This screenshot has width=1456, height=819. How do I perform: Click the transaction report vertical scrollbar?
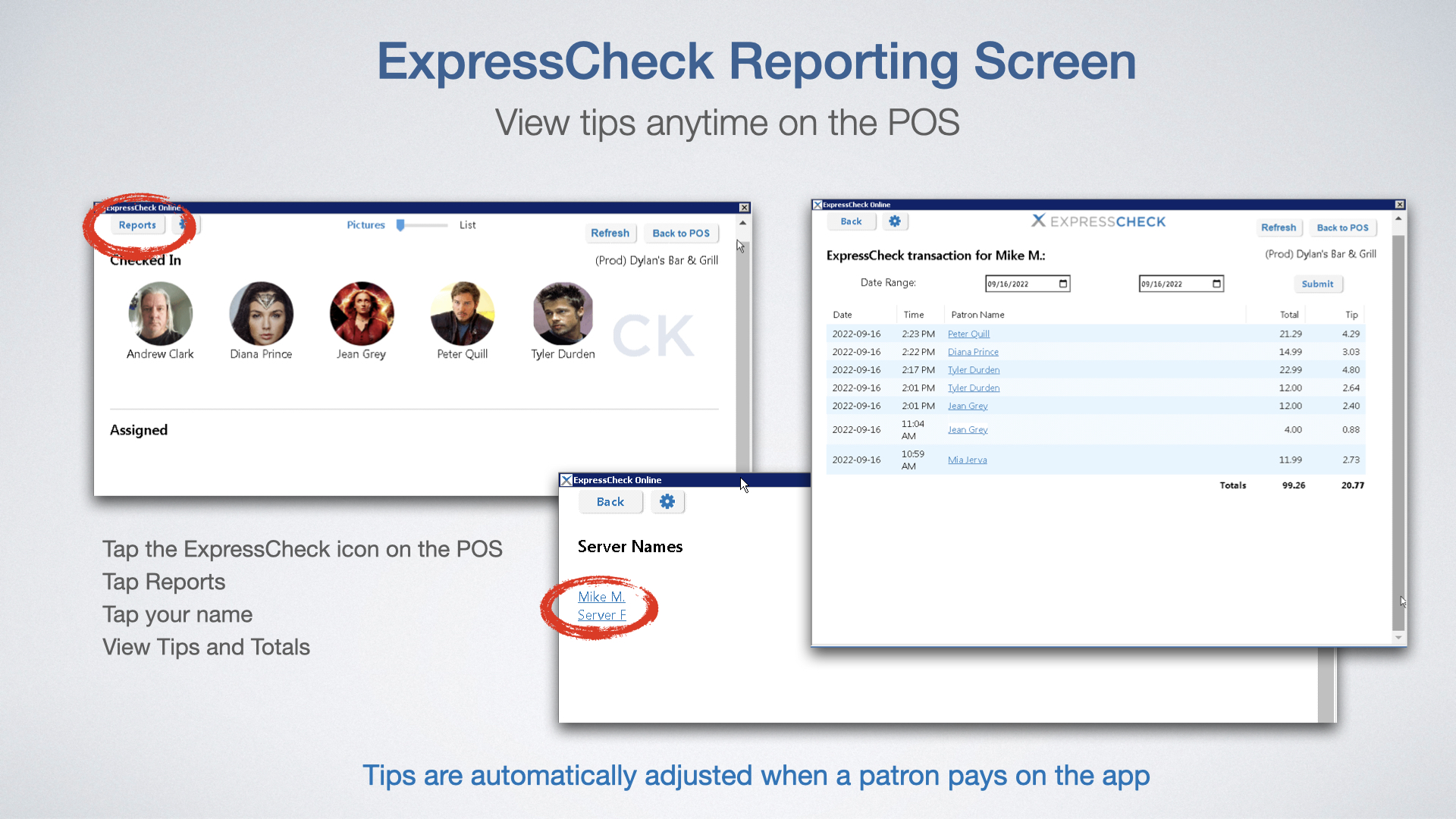tap(1398, 425)
